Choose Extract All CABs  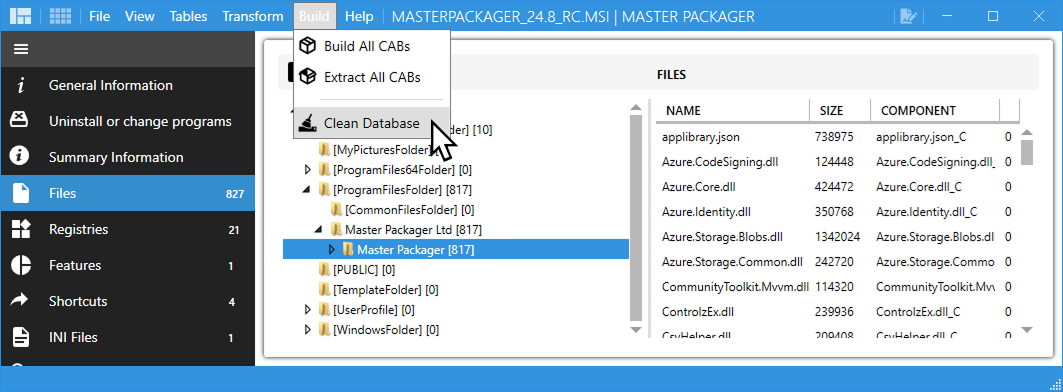pyautogui.click(x=372, y=77)
